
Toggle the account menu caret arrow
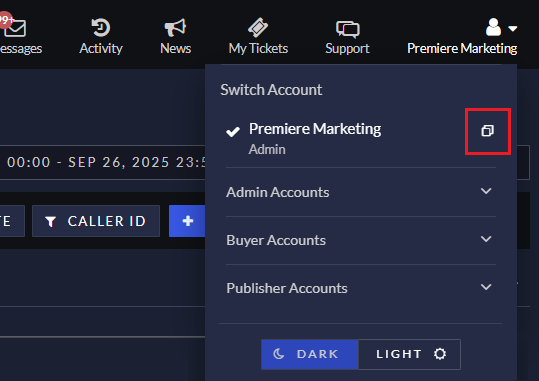click(513, 29)
